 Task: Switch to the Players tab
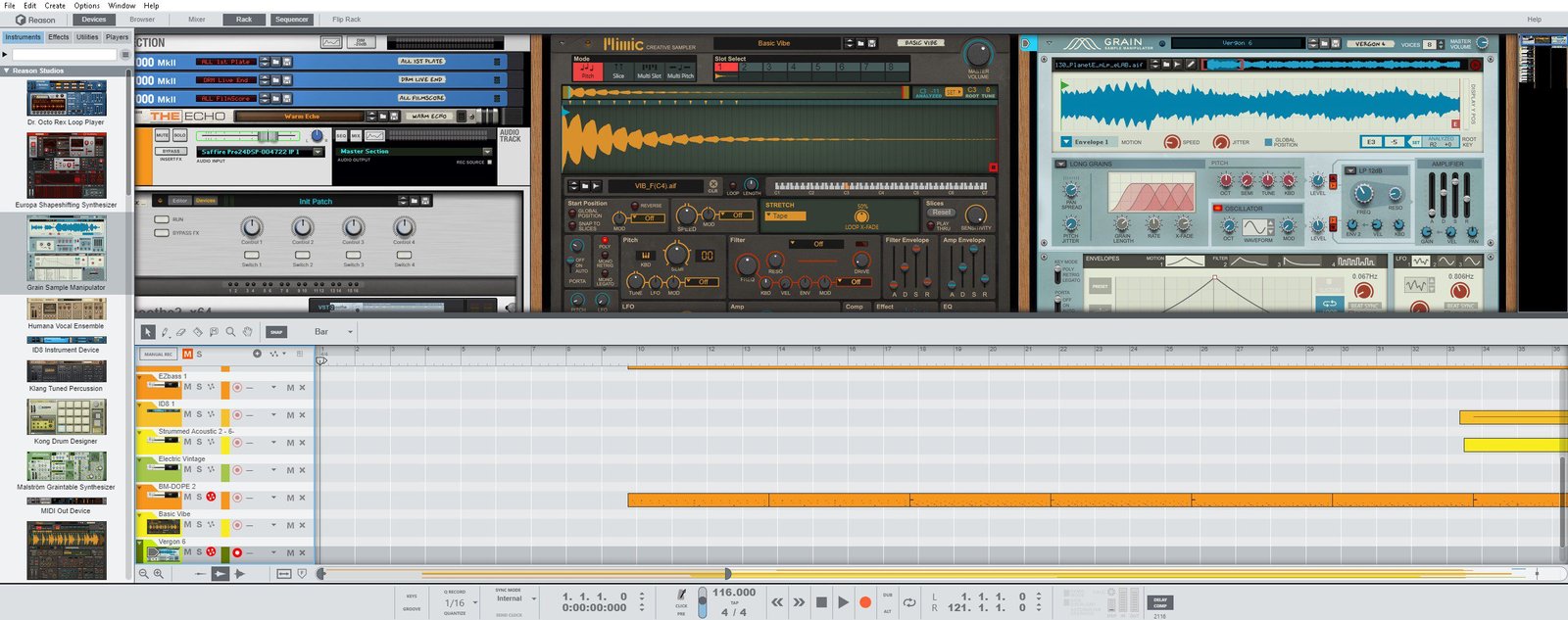click(x=117, y=37)
